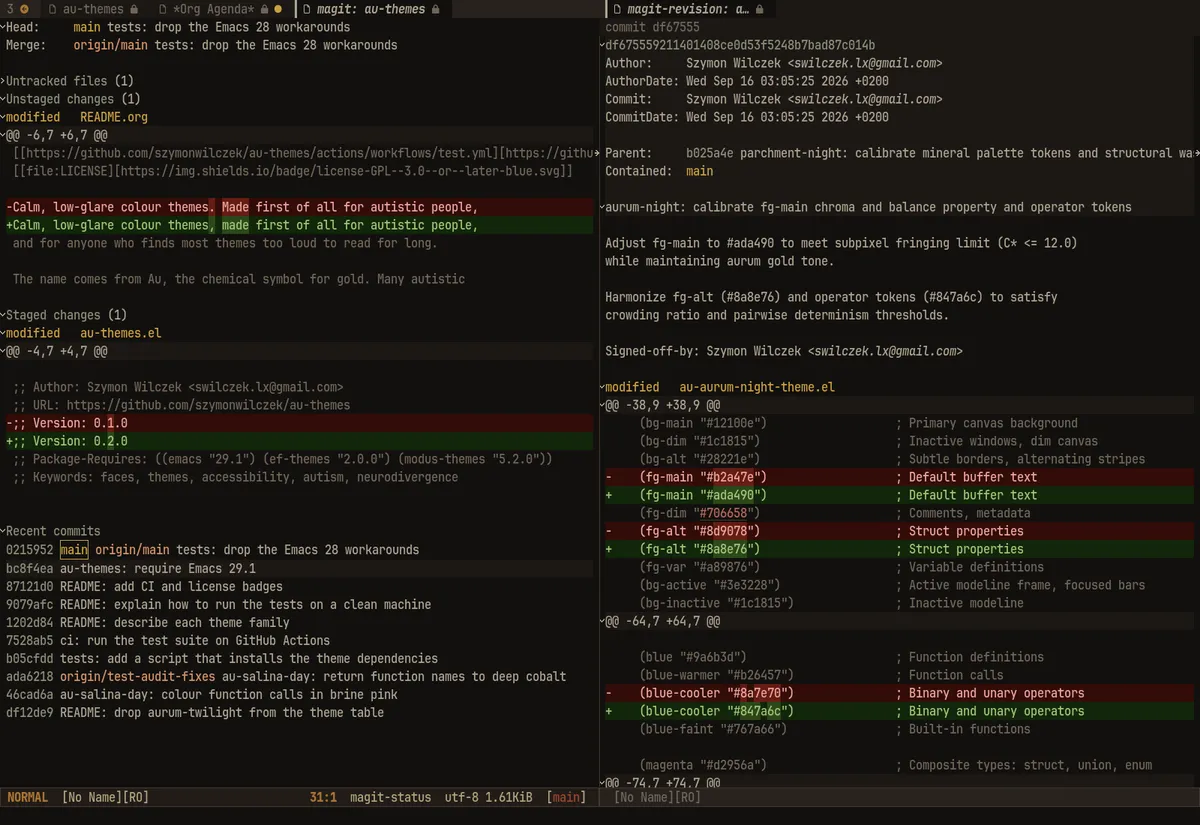The image size is (1200, 825).
Task: Click the orange modified dot on Org Agenda tab
Action: [x=279, y=9]
